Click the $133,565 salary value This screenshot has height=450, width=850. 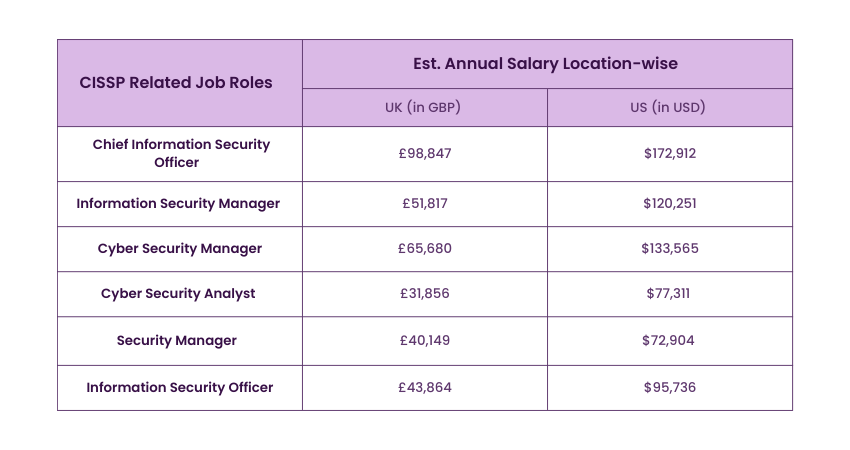click(x=669, y=248)
